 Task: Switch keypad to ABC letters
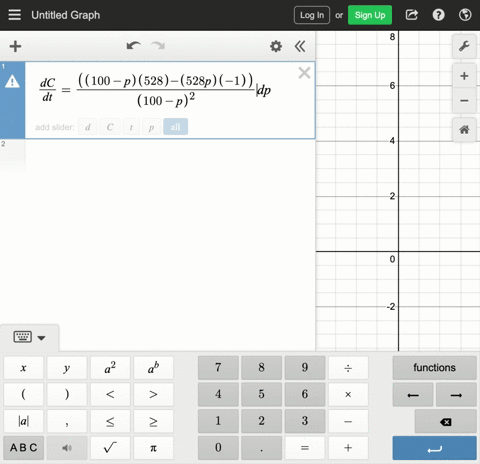[23, 448]
